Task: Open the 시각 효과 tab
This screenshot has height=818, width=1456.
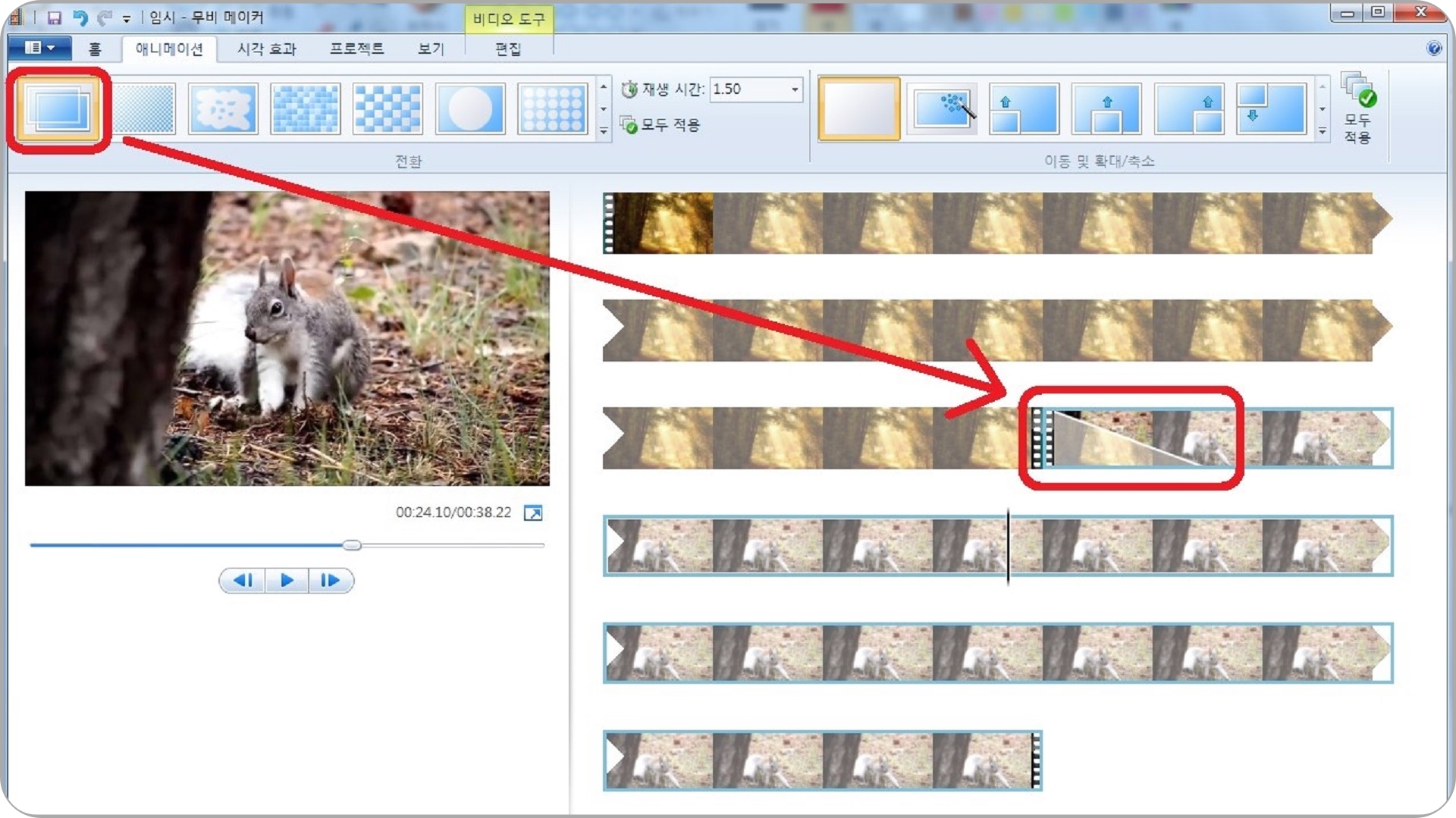Action: [x=267, y=49]
